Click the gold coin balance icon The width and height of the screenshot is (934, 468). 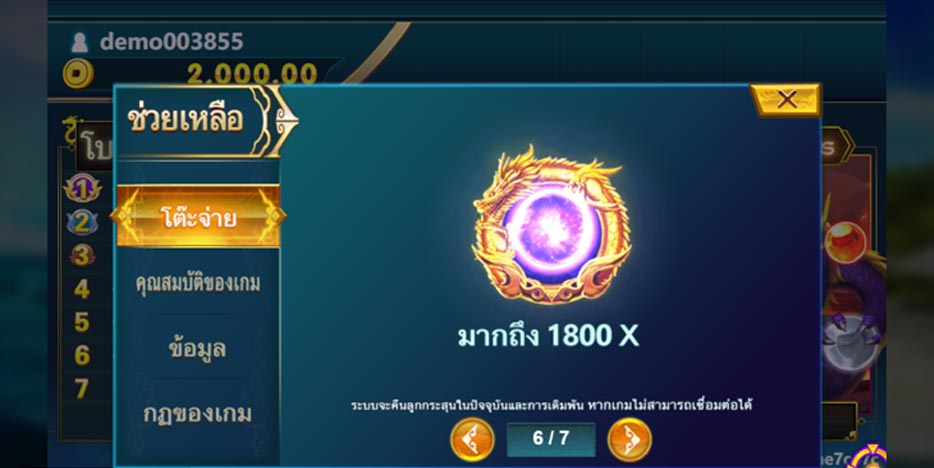point(78,73)
